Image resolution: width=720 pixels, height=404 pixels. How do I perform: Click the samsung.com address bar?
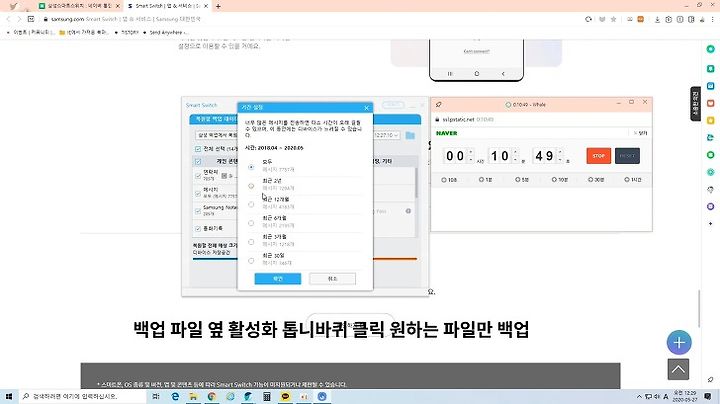pyautogui.click(x=312, y=19)
